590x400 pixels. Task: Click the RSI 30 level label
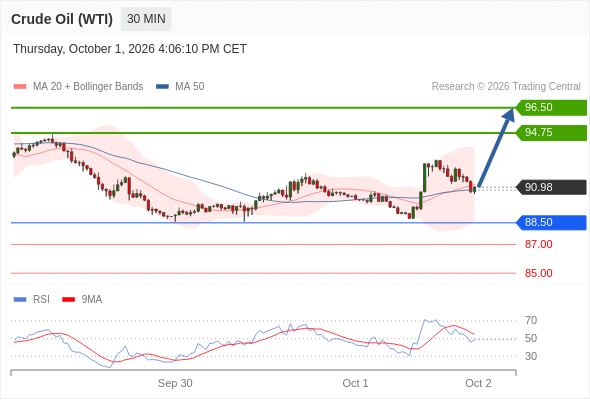pos(531,356)
